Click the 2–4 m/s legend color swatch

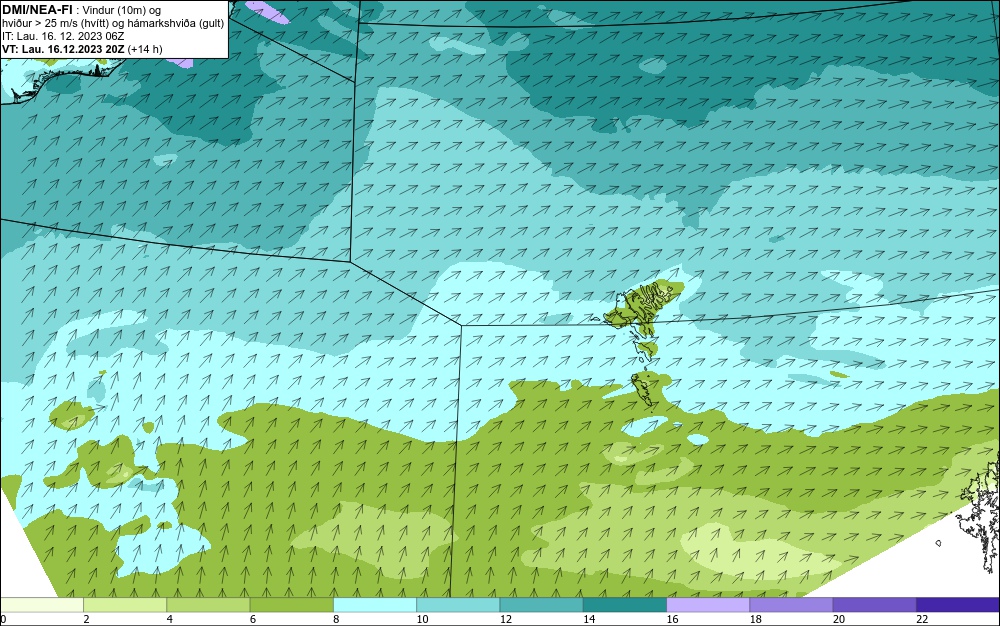click(125, 604)
